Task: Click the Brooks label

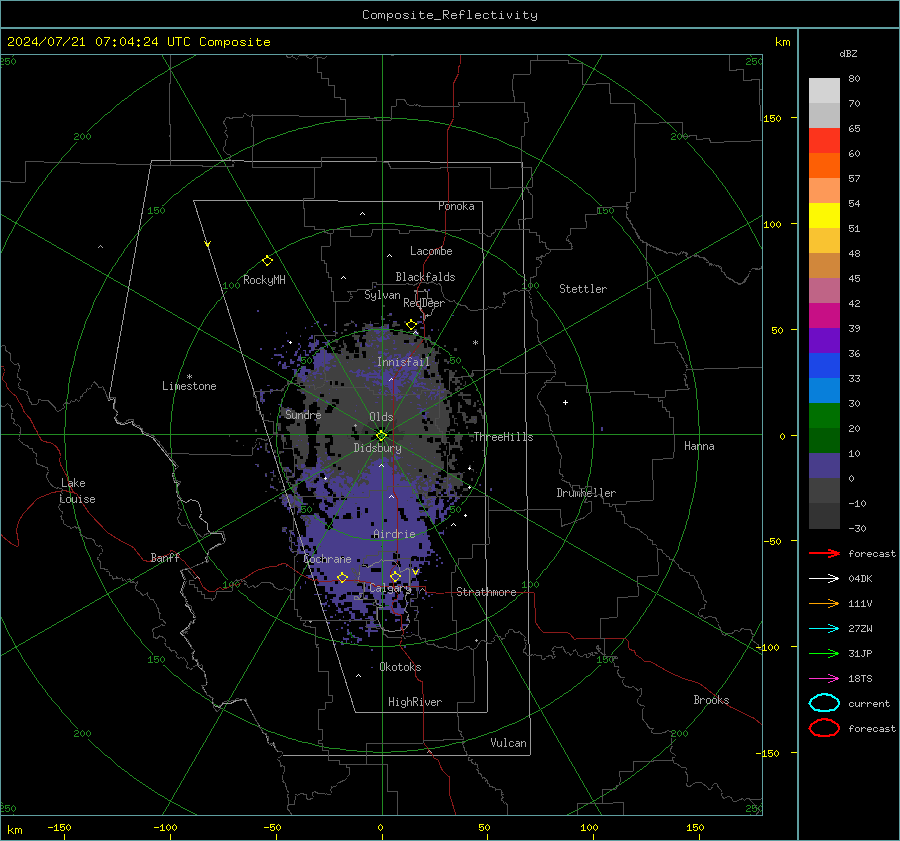Action: click(711, 700)
